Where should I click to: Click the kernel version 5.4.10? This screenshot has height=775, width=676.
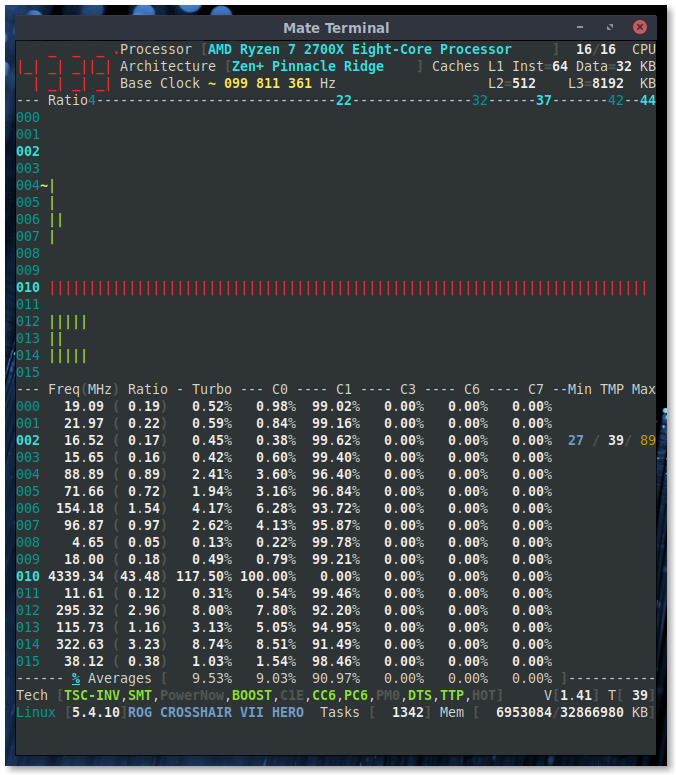tap(96, 712)
